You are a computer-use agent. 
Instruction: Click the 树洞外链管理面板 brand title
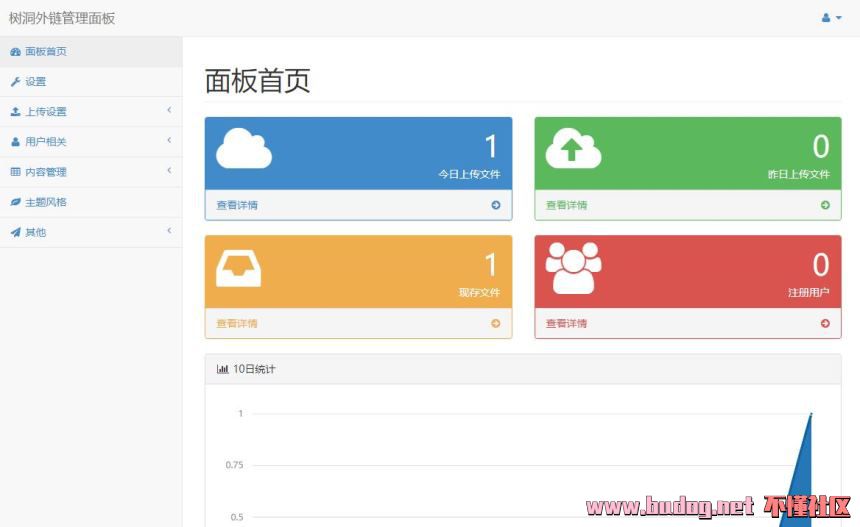click(x=62, y=18)
